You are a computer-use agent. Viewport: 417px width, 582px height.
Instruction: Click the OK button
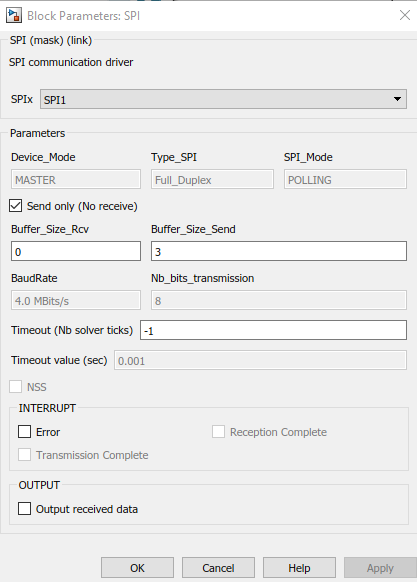click(x=137, y=568)
